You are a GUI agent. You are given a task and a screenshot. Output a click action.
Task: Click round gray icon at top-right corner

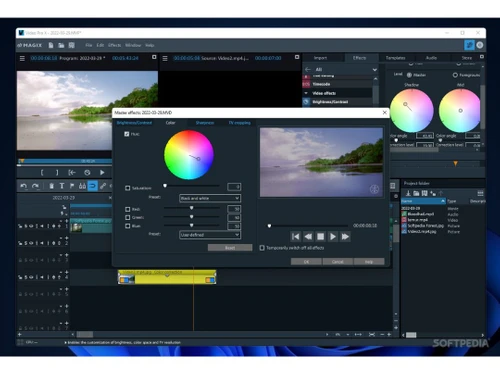[480, 45]
